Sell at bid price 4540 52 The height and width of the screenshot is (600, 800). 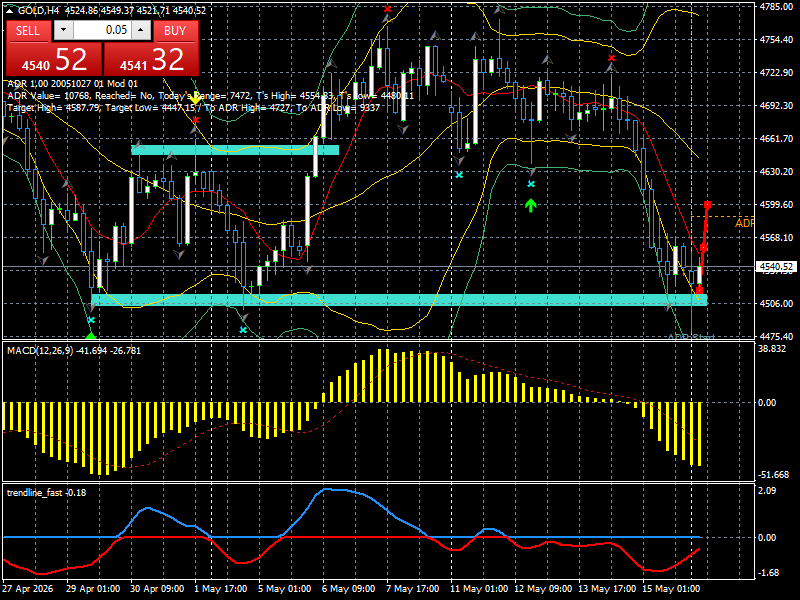coord(54,59)
